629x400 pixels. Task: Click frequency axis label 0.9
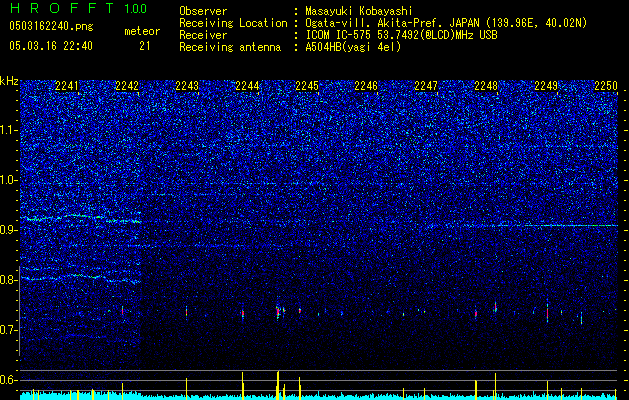(x=9, y=230)
